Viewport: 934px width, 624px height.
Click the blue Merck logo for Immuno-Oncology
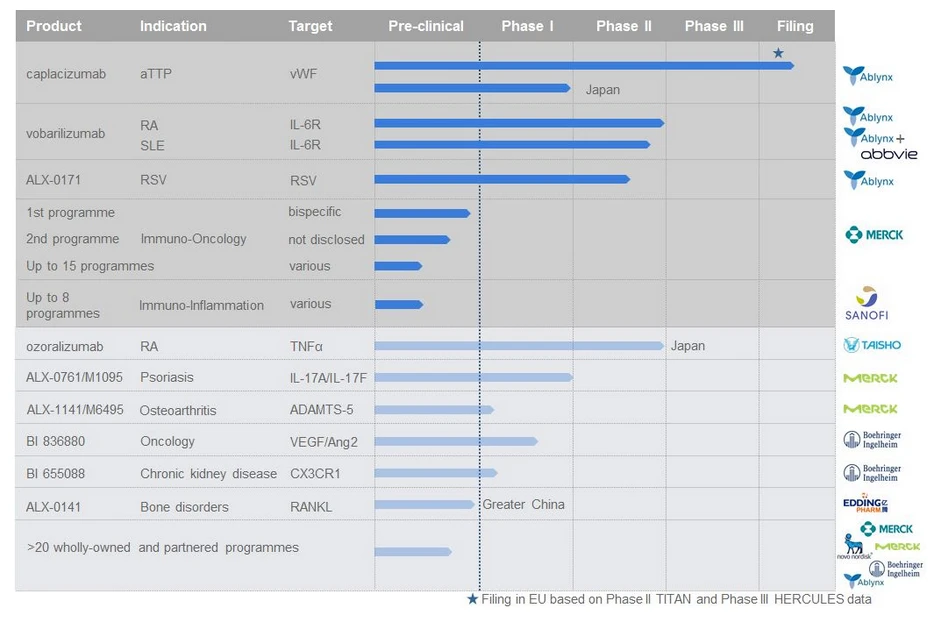click(873, 235)
